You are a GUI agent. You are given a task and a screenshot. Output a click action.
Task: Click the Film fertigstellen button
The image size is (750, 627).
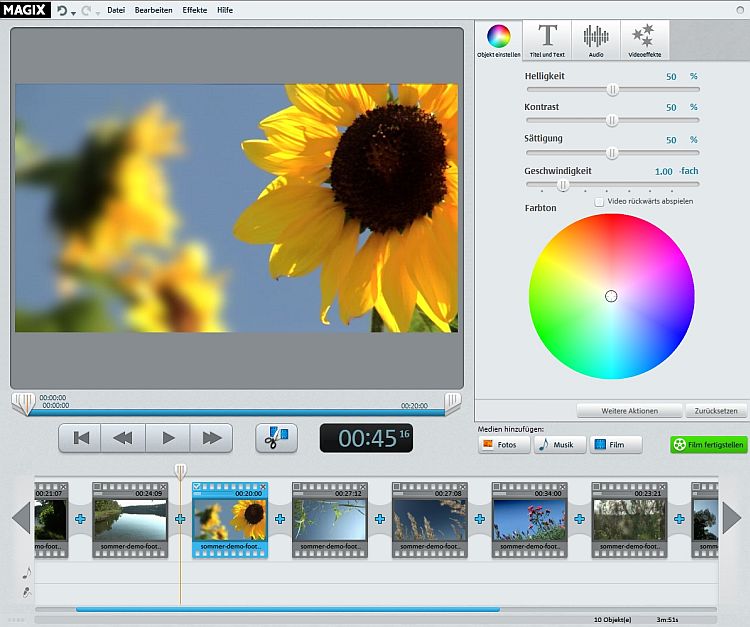coord(708,444)
